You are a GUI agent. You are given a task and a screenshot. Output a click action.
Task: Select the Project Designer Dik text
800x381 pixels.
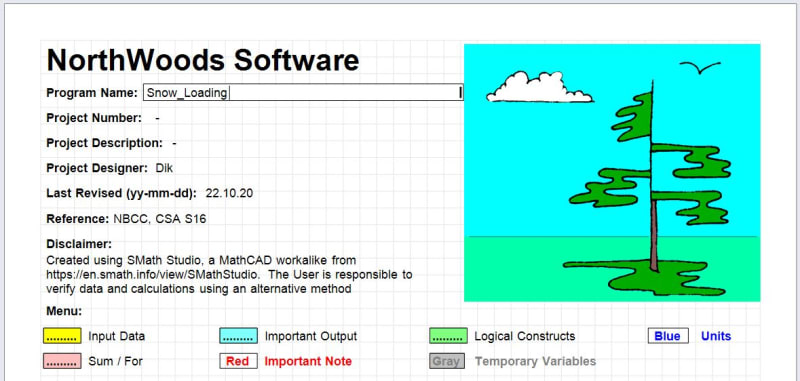tap(110, 168)
